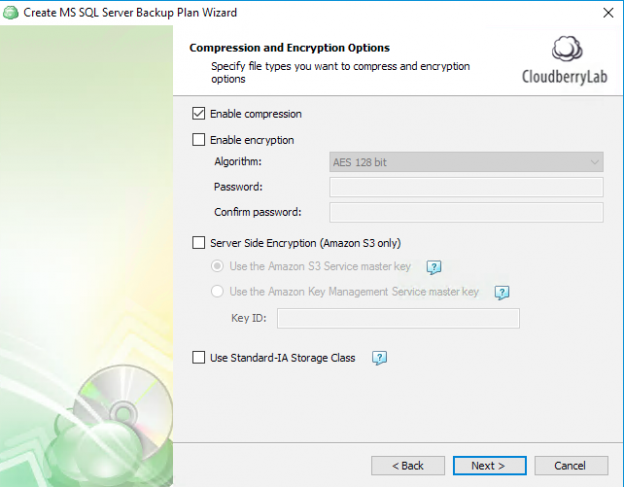Screen dimensions: 624x487
Task: Close the Backup Plan Wizard window
Action: click(x=608, y=13)
